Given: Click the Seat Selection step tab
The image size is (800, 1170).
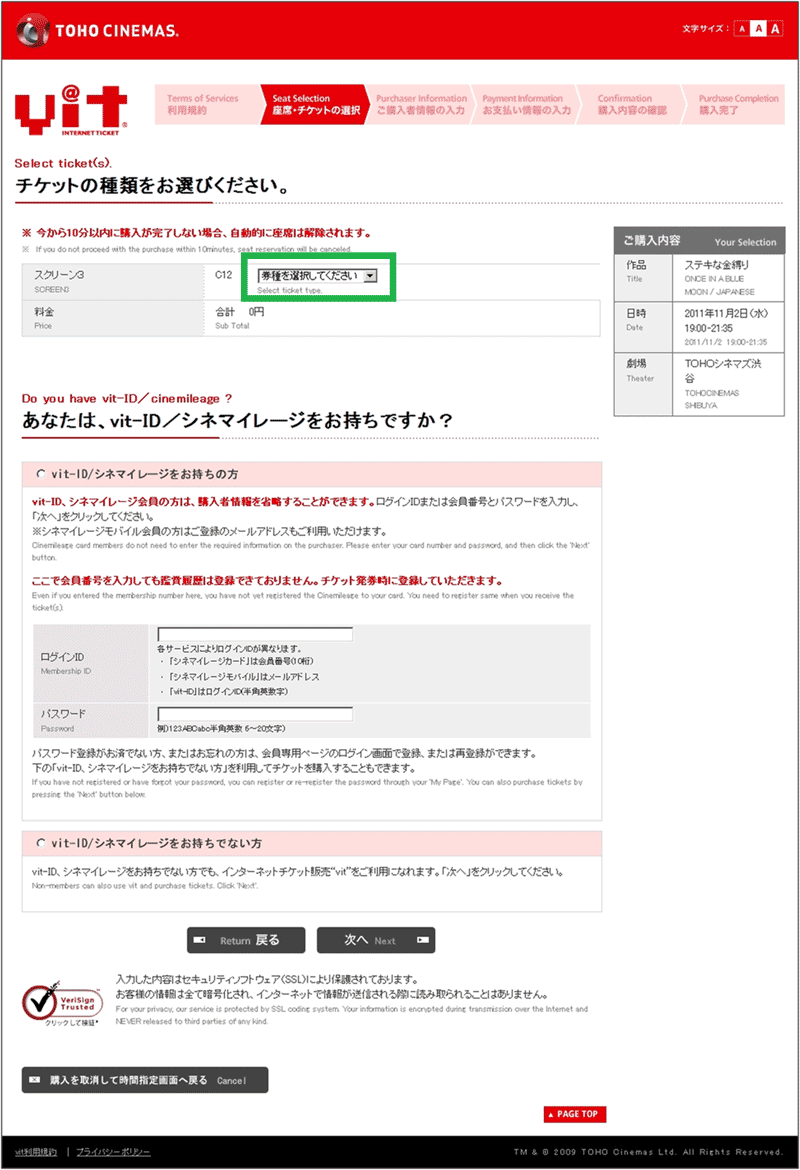Looking at the screenshot, I should pyautogui.click(x=315, y=104).
